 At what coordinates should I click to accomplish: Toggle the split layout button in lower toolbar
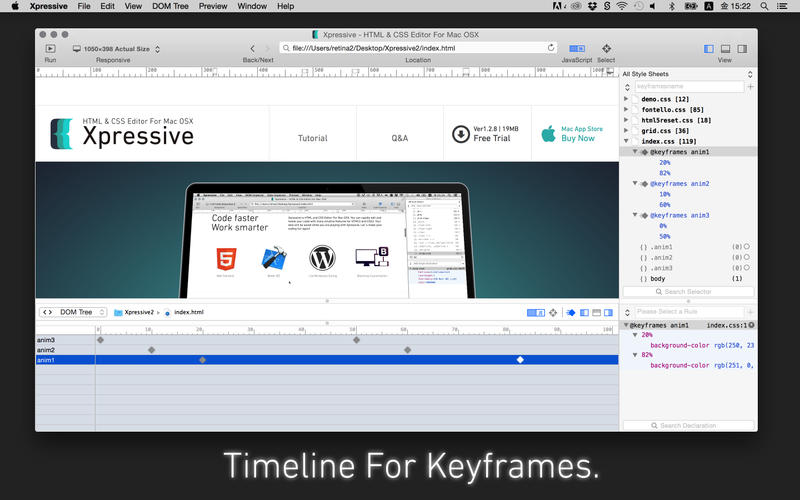pyautogui.click(x=535, y=312)
